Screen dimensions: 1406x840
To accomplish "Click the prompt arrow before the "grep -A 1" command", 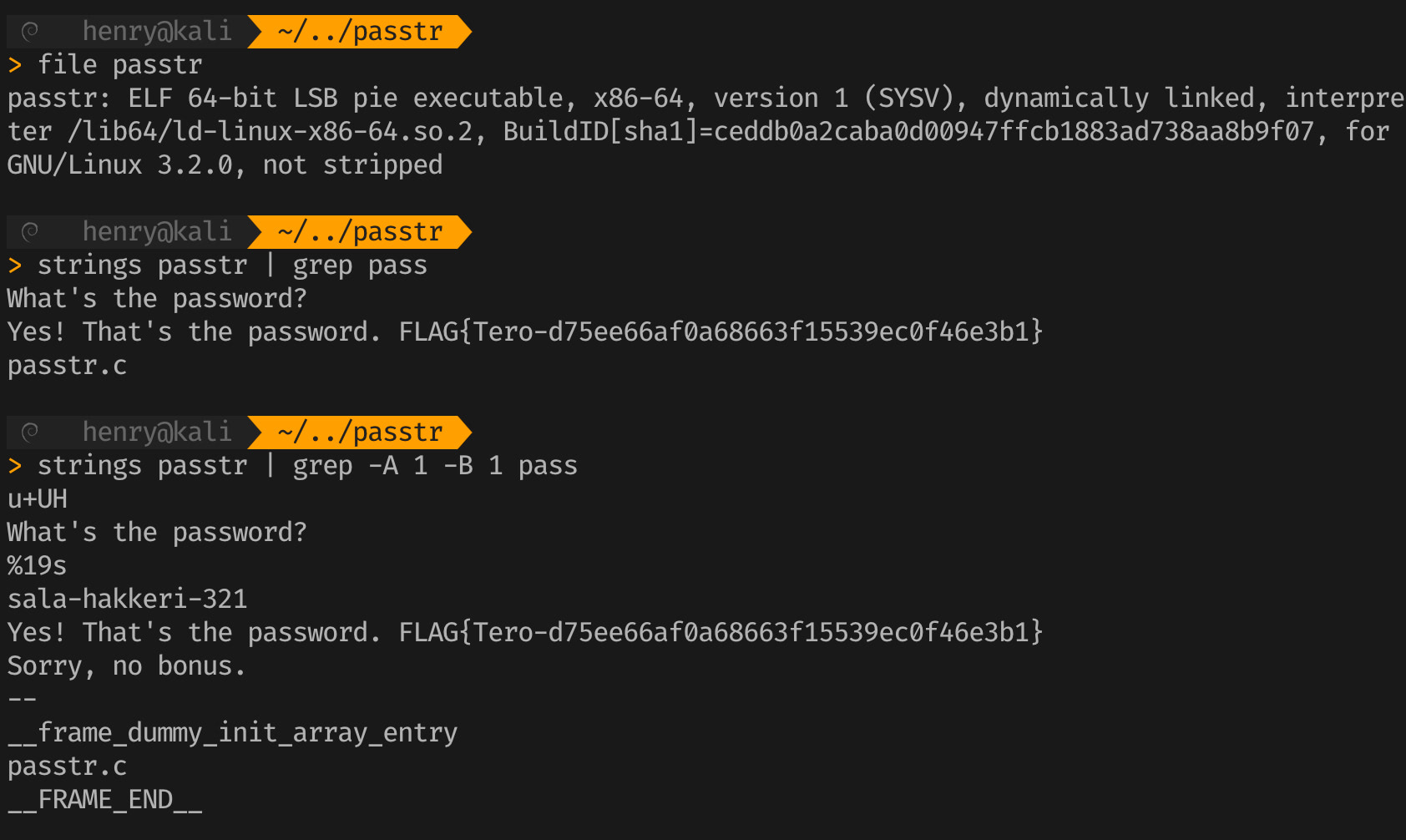I will click(x=14, y=466).
